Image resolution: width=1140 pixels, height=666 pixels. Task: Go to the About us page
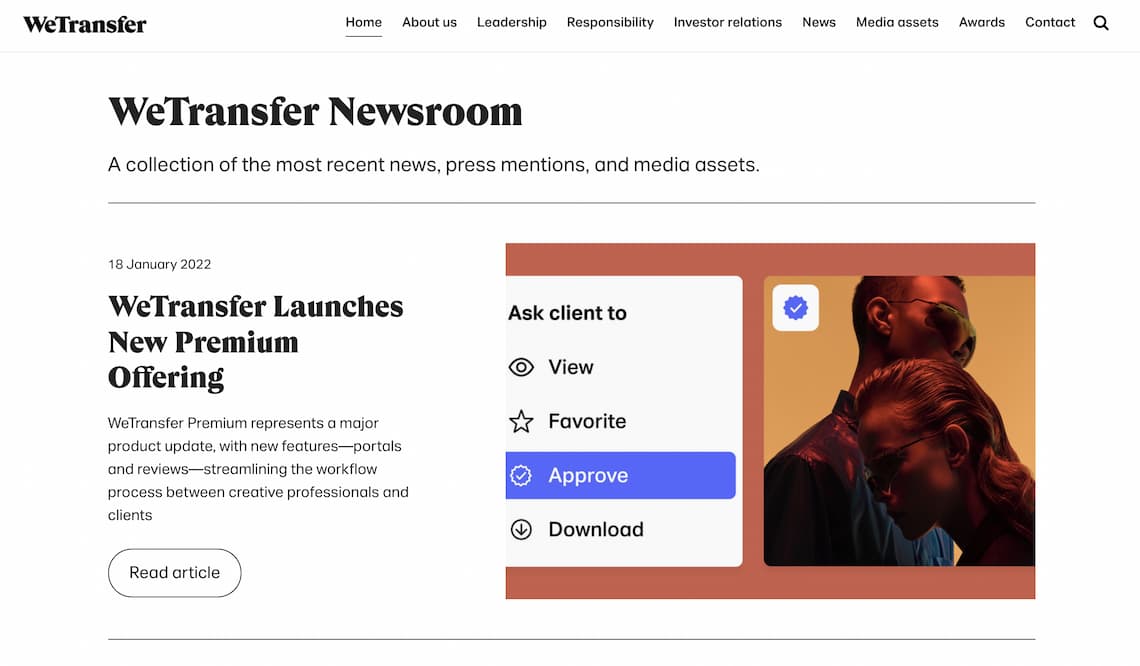(429, 22)
